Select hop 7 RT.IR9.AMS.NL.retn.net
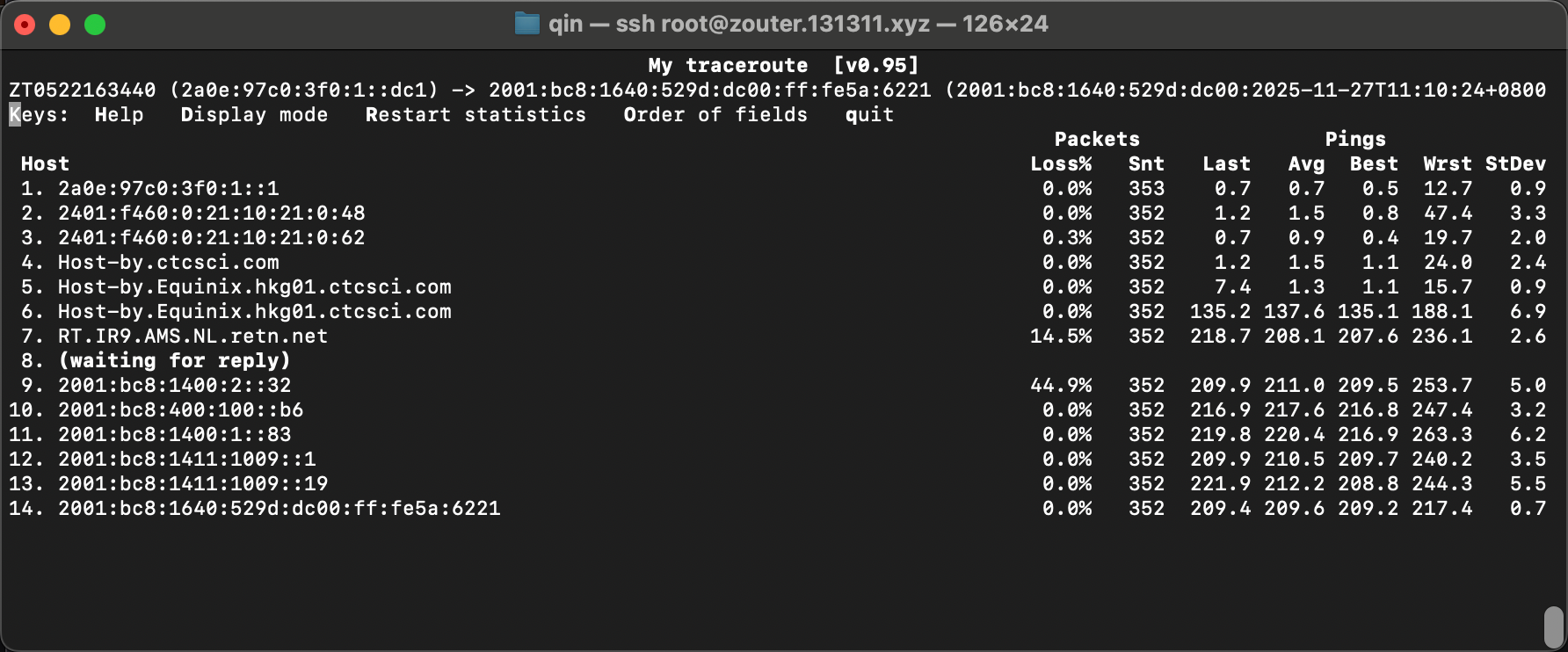Image resolution: width=1568 pixels, height=652 pixels. tap(192, 337)
